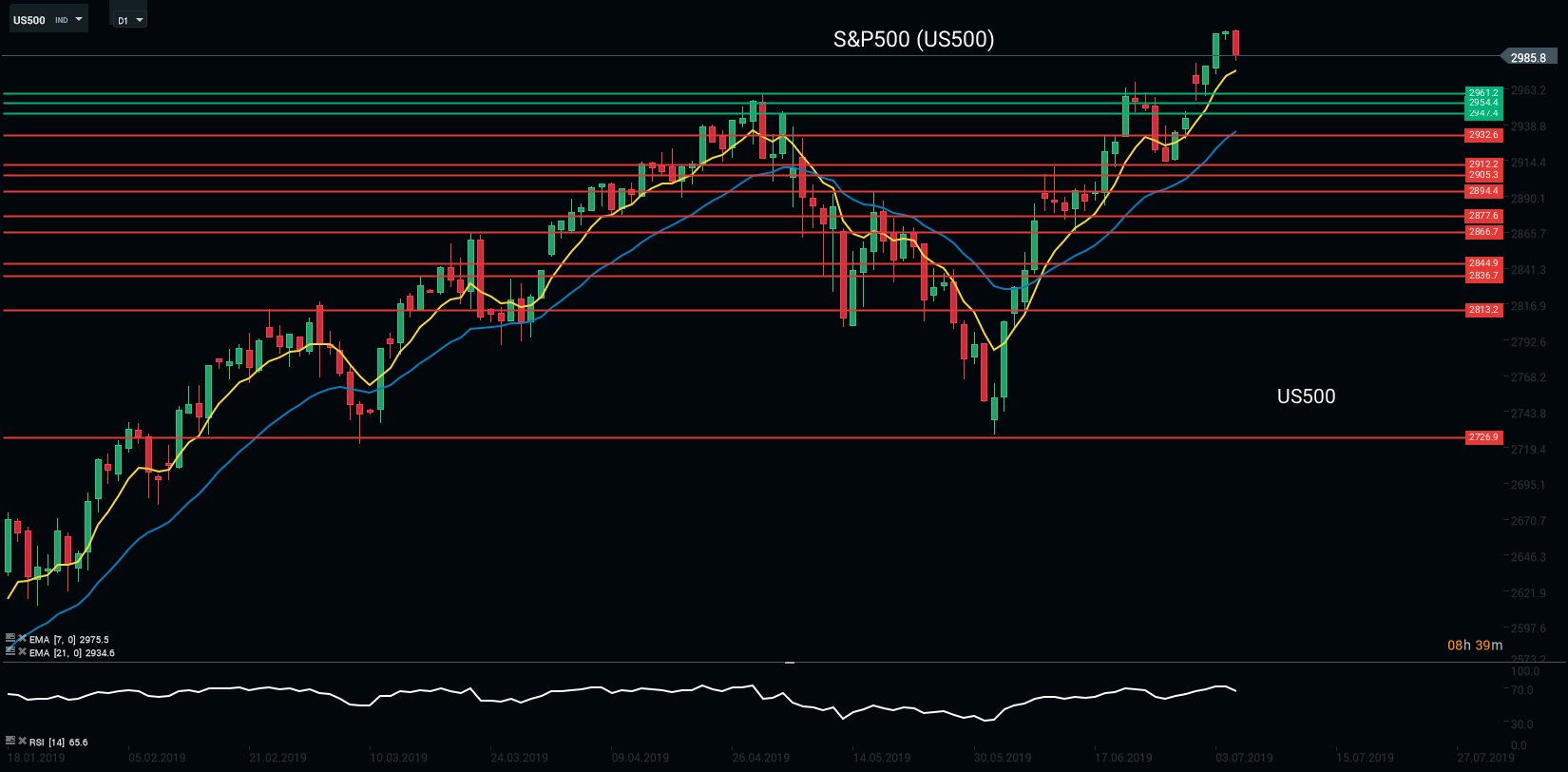
Task: Select the red 2836.7 level label
Action: pyautogui.click(x=1483, y=276)
